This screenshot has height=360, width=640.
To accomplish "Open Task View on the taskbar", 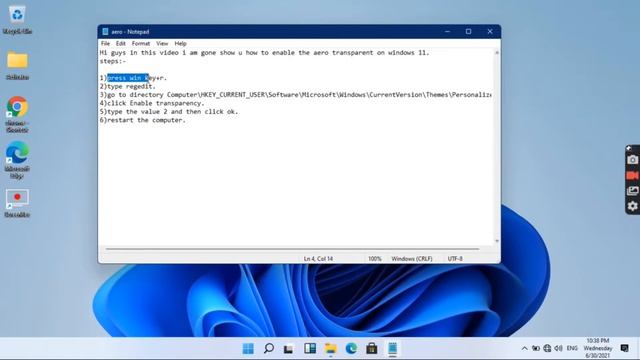I will click(289, 348).
